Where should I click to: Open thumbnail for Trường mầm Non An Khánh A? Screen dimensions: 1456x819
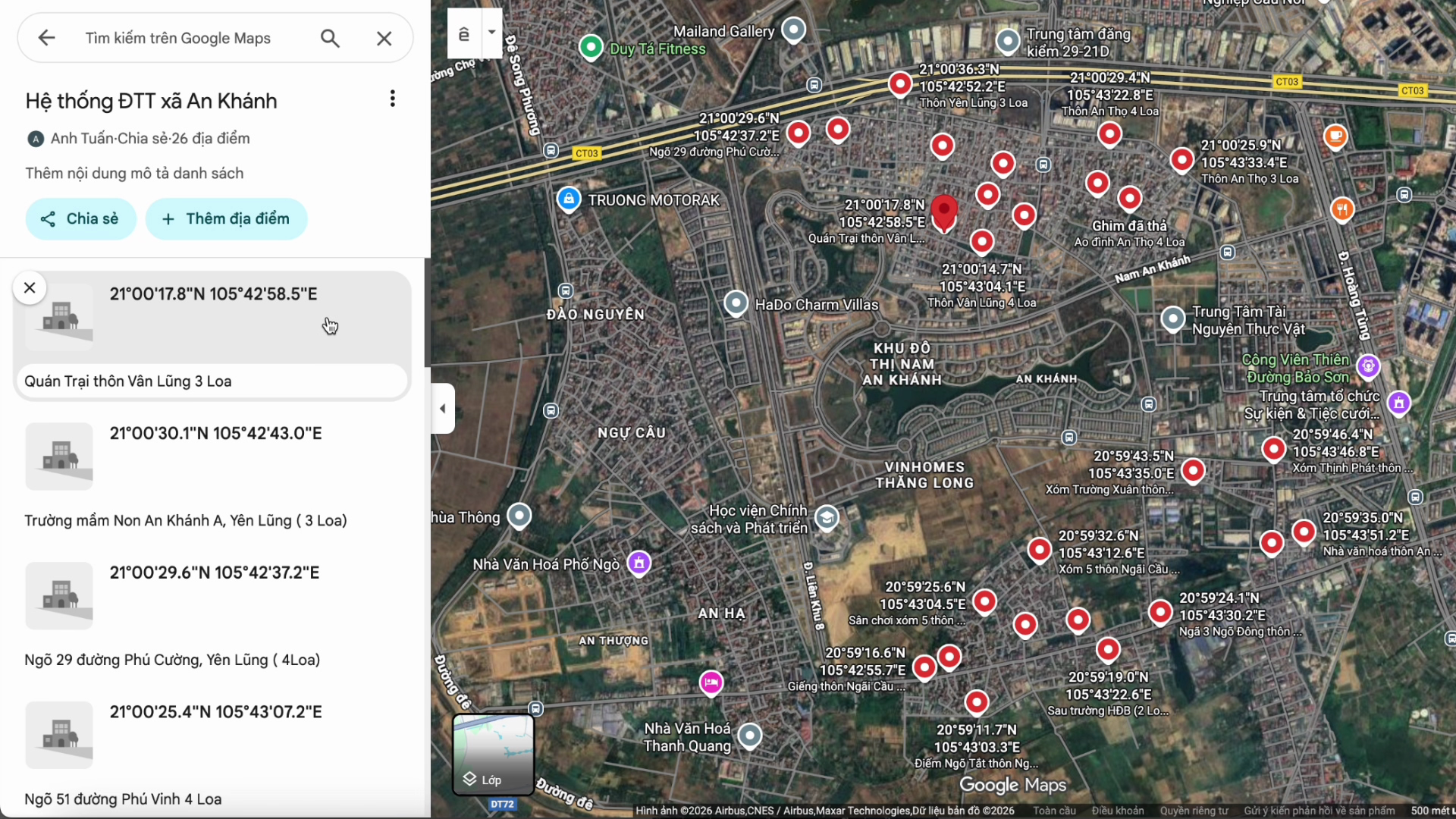tap(59, 457)
